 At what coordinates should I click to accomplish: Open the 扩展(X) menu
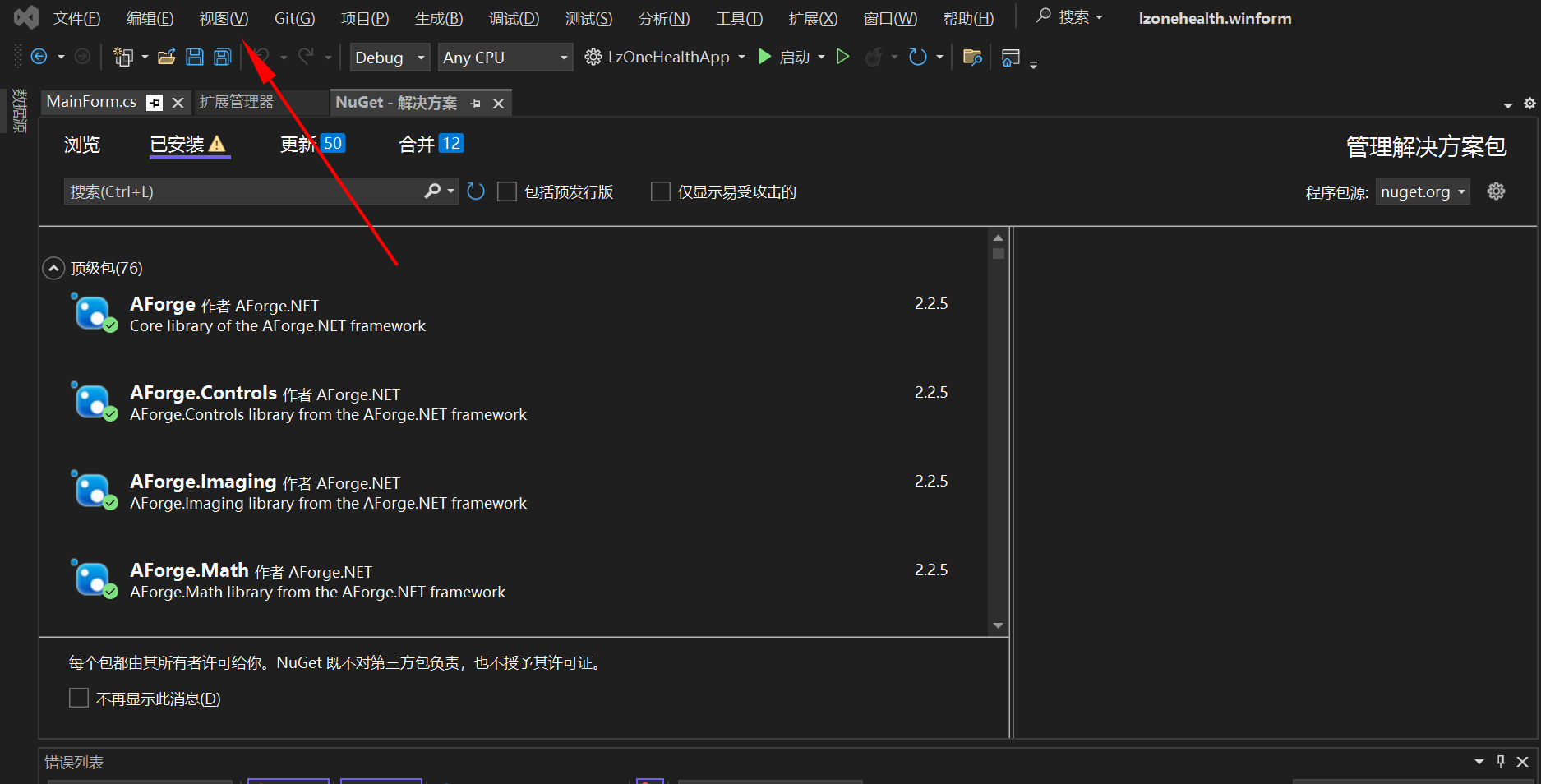[813, 18]
